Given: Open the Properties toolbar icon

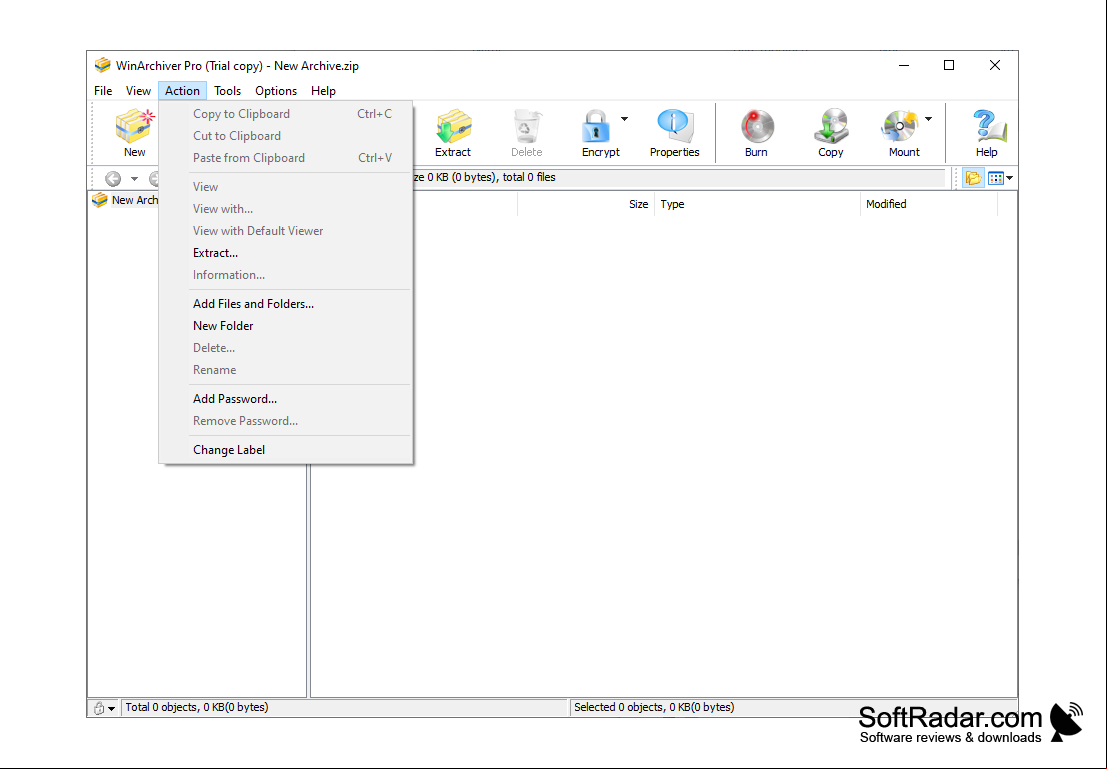Looking at the screenshot, I should pos(675,133).
